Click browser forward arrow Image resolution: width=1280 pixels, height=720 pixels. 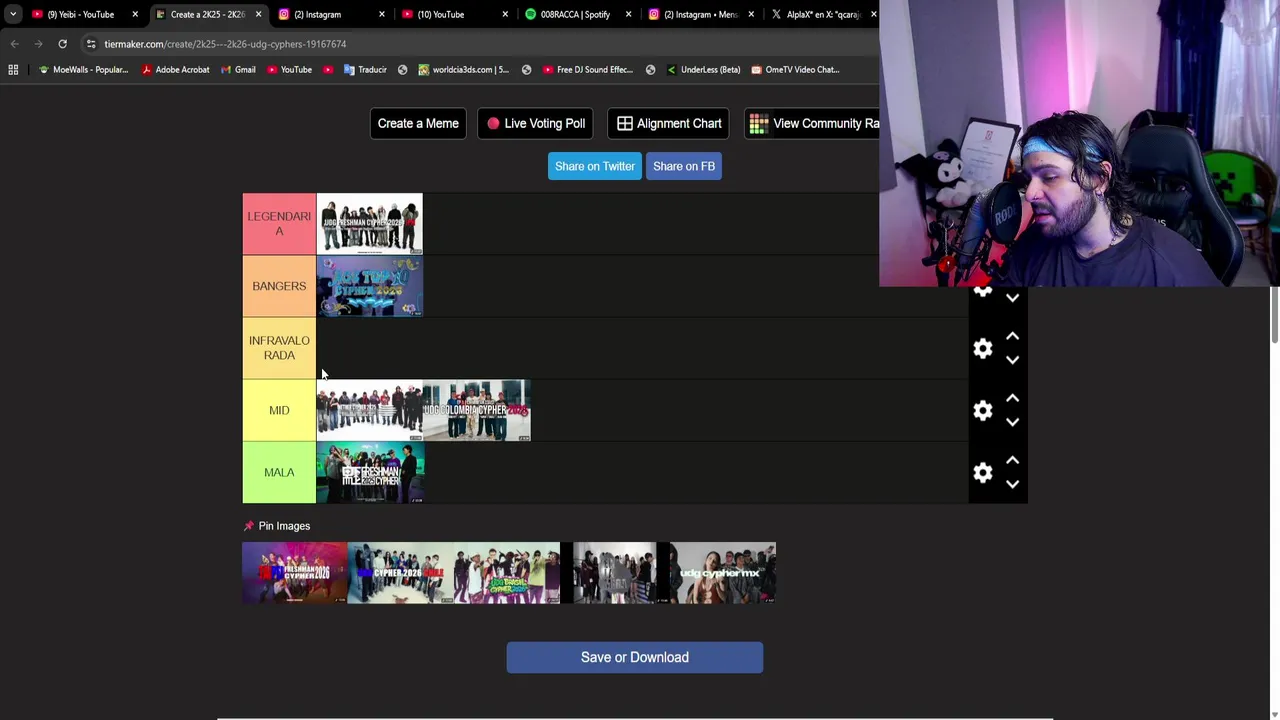coord(38,44)
